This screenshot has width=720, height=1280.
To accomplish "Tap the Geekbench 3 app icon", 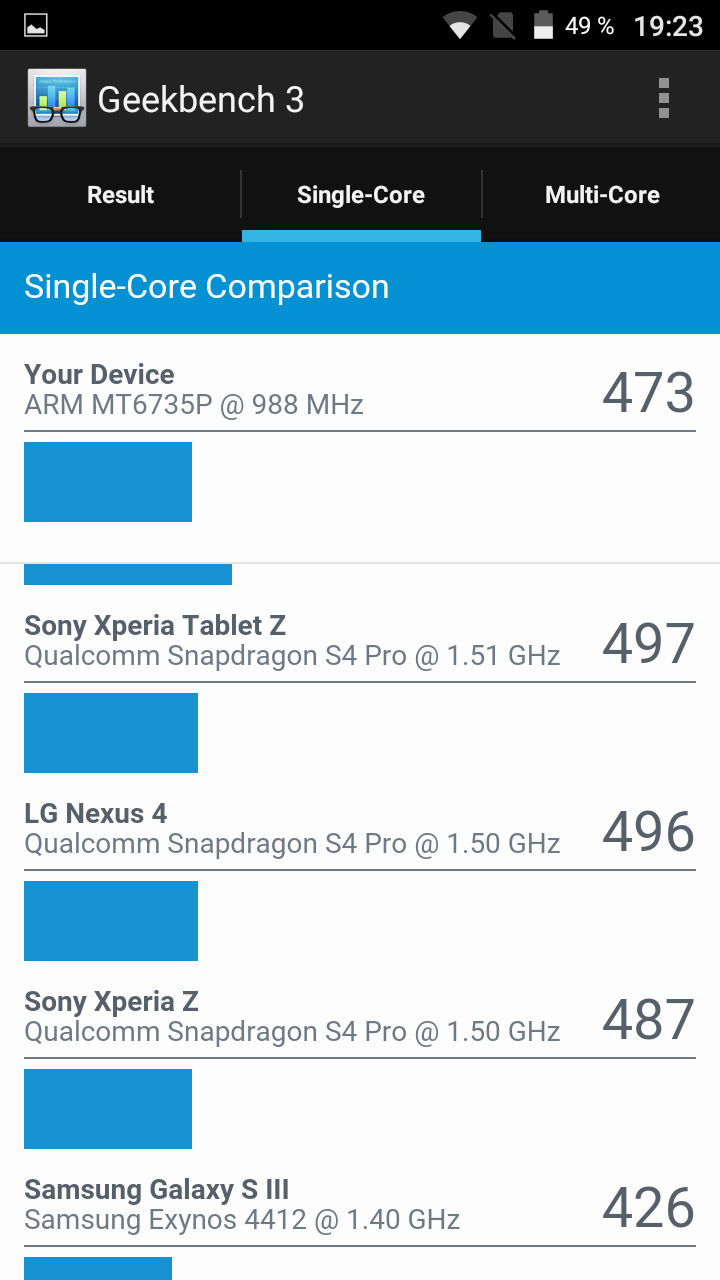I will pos(57,99).
